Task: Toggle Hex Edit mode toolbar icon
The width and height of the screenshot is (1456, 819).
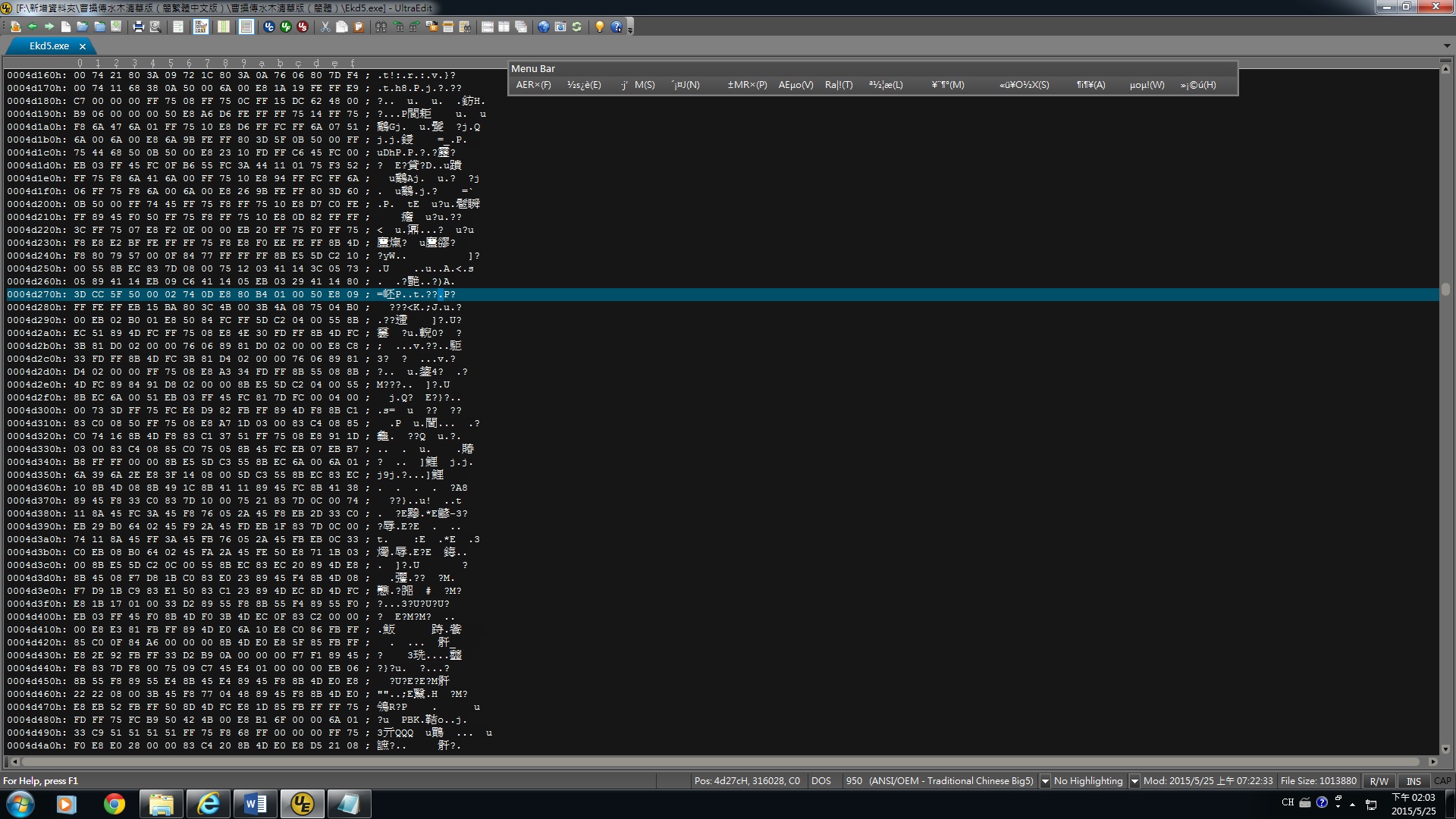Action: tap(201, 27)
